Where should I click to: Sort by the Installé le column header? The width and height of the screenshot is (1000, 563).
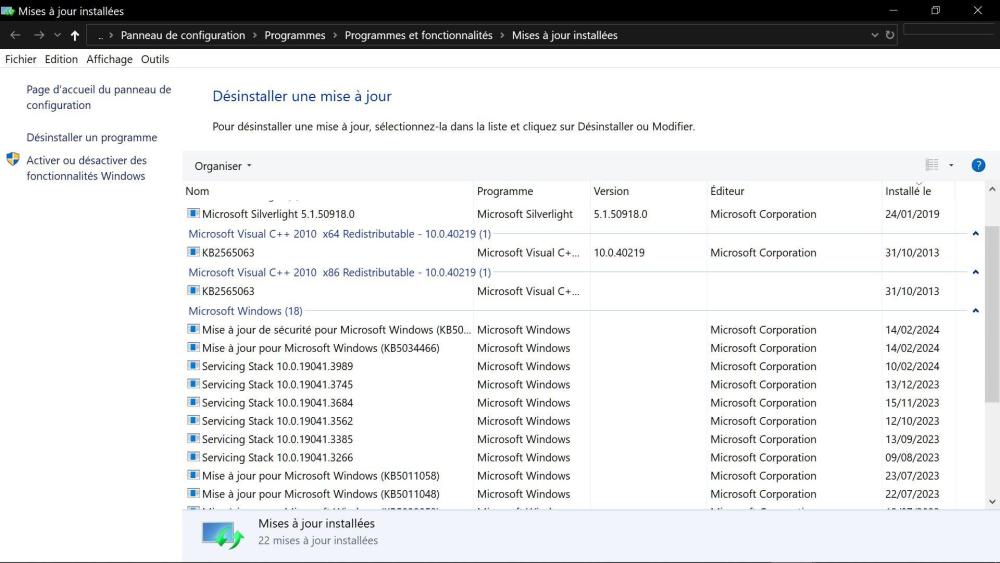coord(908,191)
